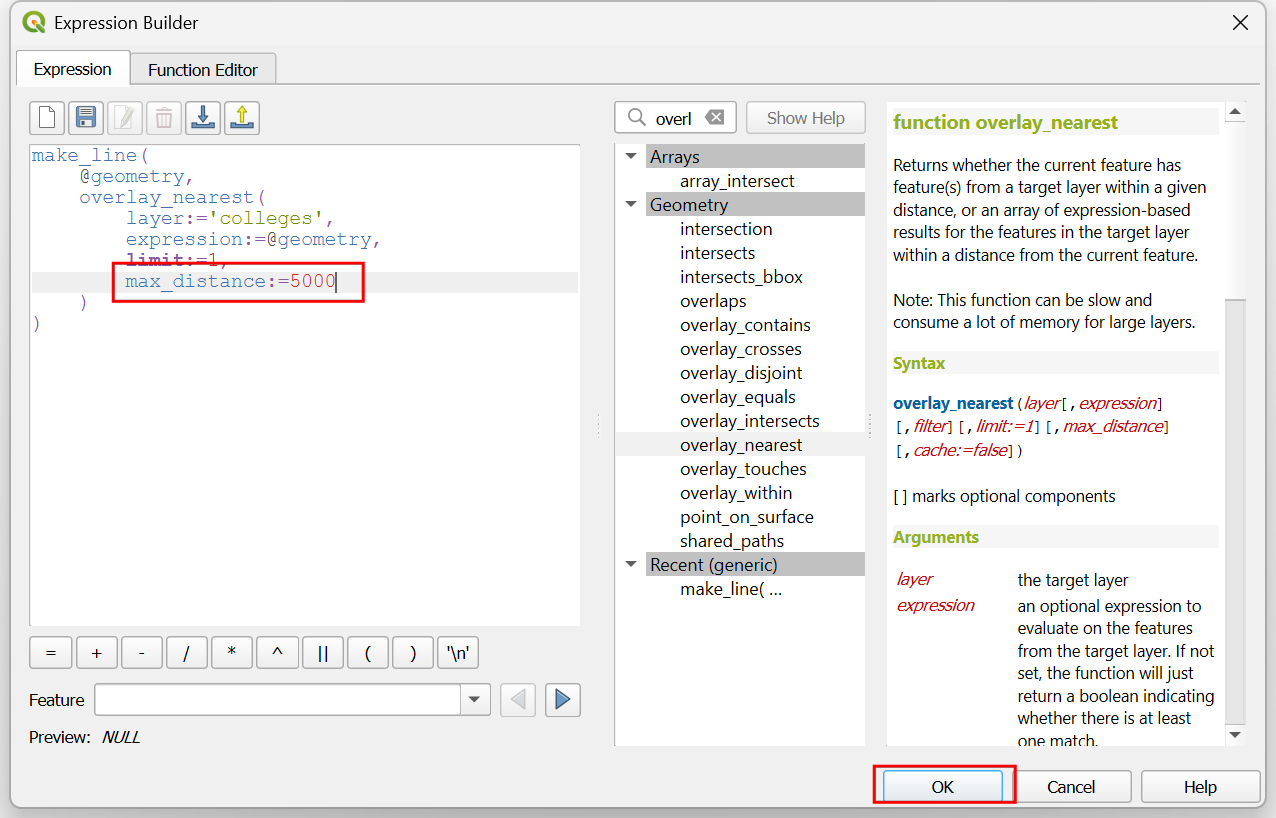
Task: Collapse the Recent (generic) function group
Action: coord(630,565)
